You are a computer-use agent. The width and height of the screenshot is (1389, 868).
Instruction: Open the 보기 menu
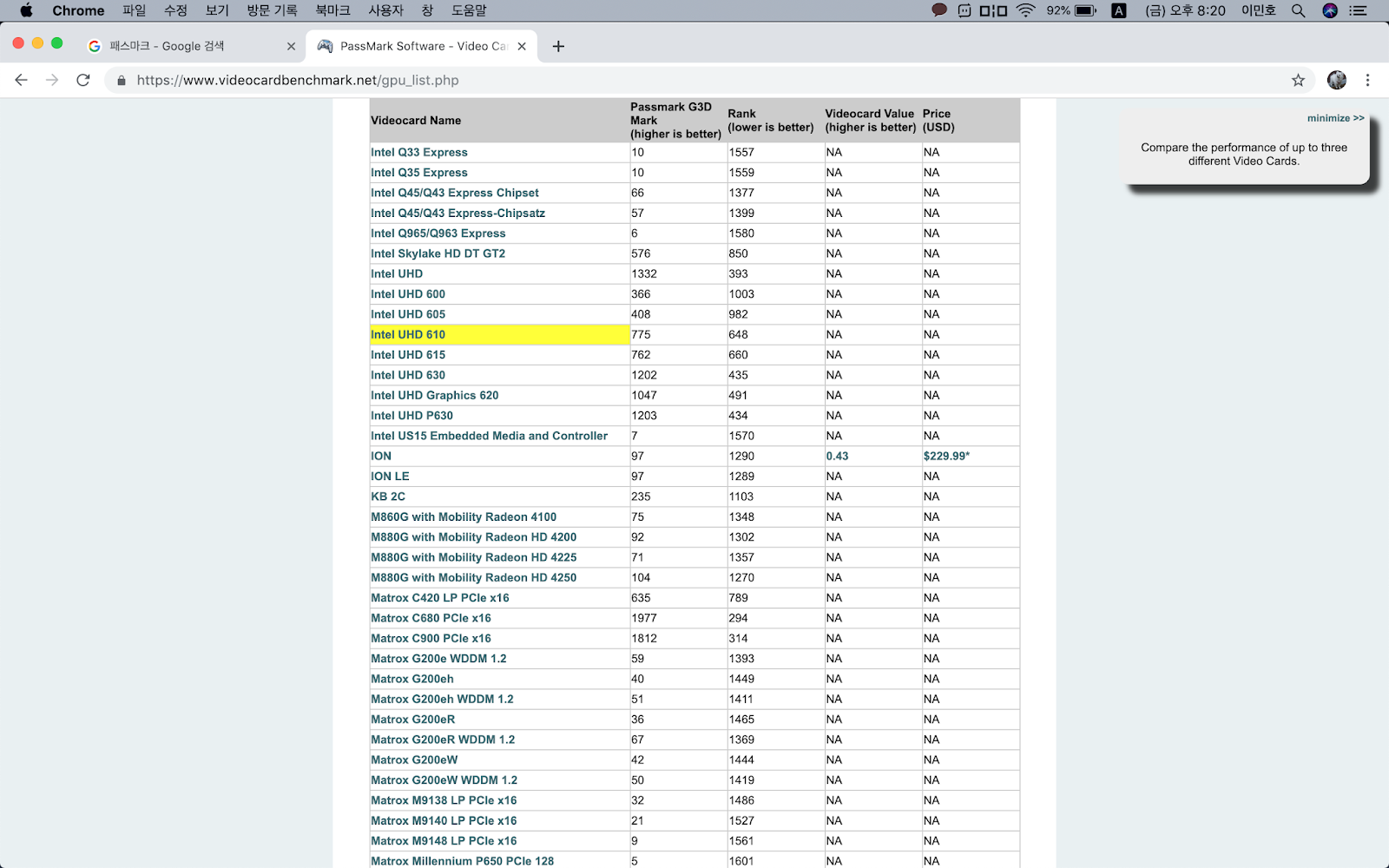pyautogui.click(x=217, y=10)
